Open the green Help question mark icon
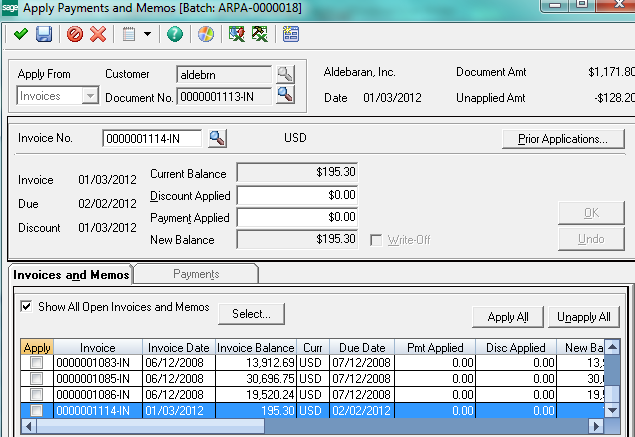Screen dimensions: 635x437 pos(175,34)
